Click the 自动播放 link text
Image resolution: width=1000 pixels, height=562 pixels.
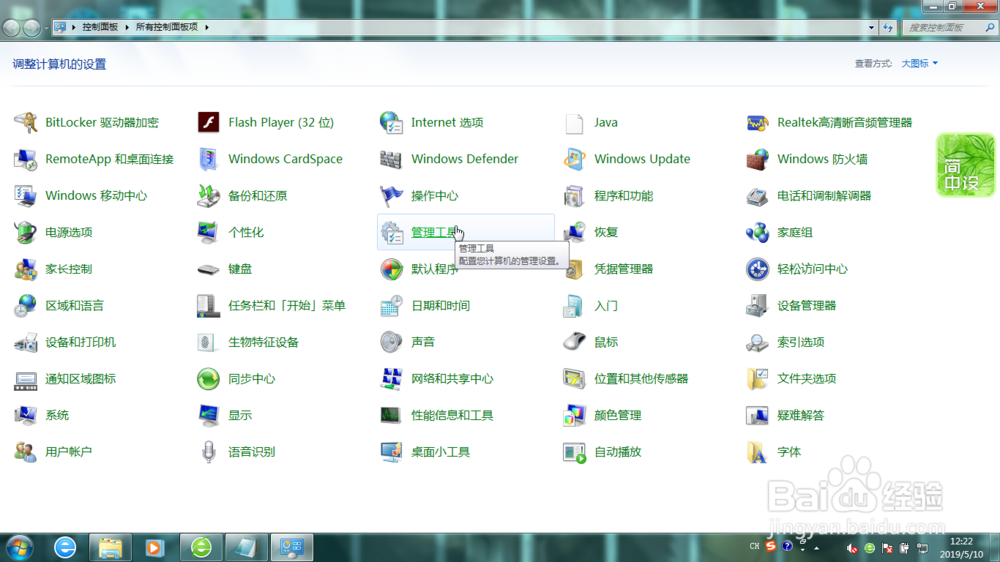pos(617,452)
